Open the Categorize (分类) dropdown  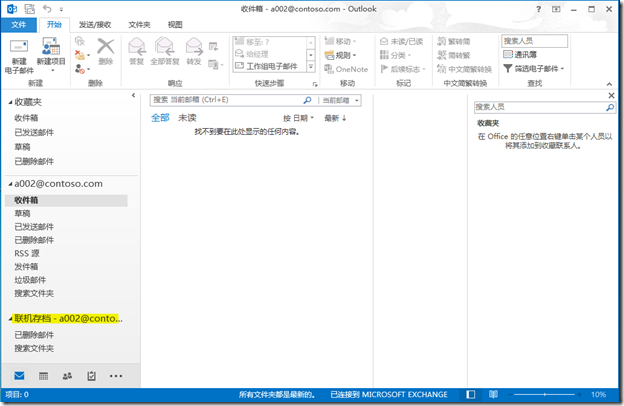[395, 55]
